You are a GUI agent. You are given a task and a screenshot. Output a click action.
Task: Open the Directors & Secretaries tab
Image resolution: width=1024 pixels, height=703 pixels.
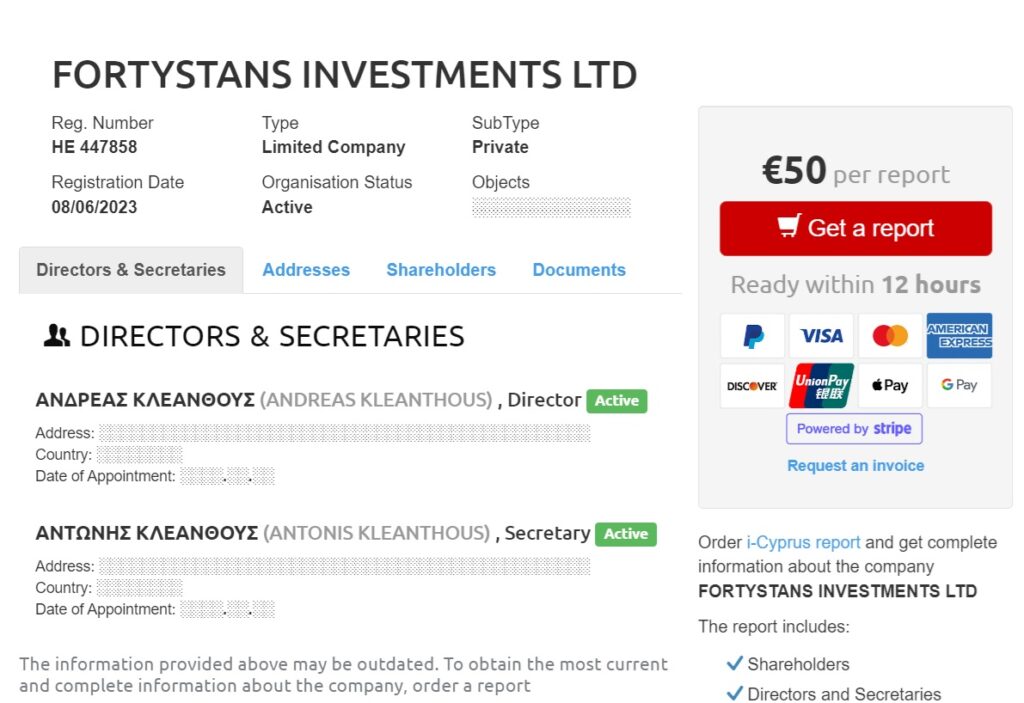click(x=131, y=270)
